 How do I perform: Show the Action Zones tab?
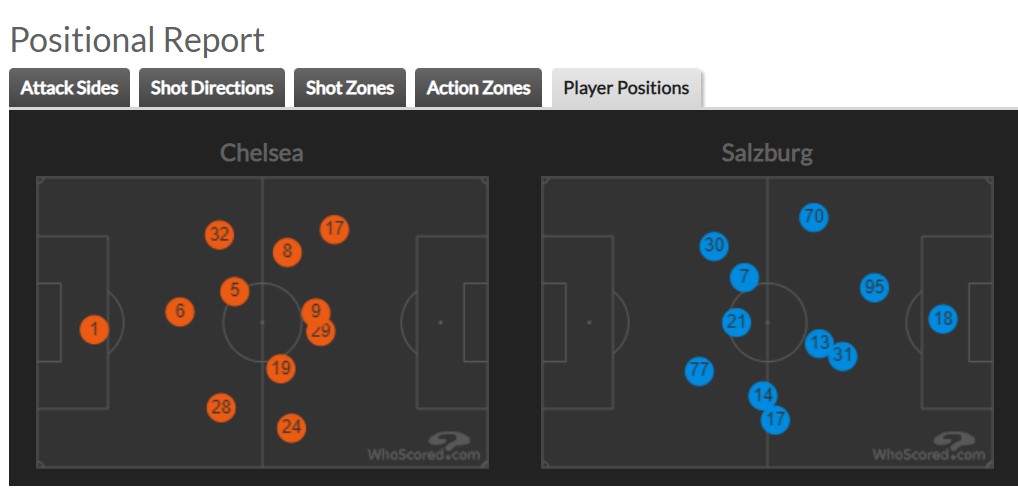478,88
